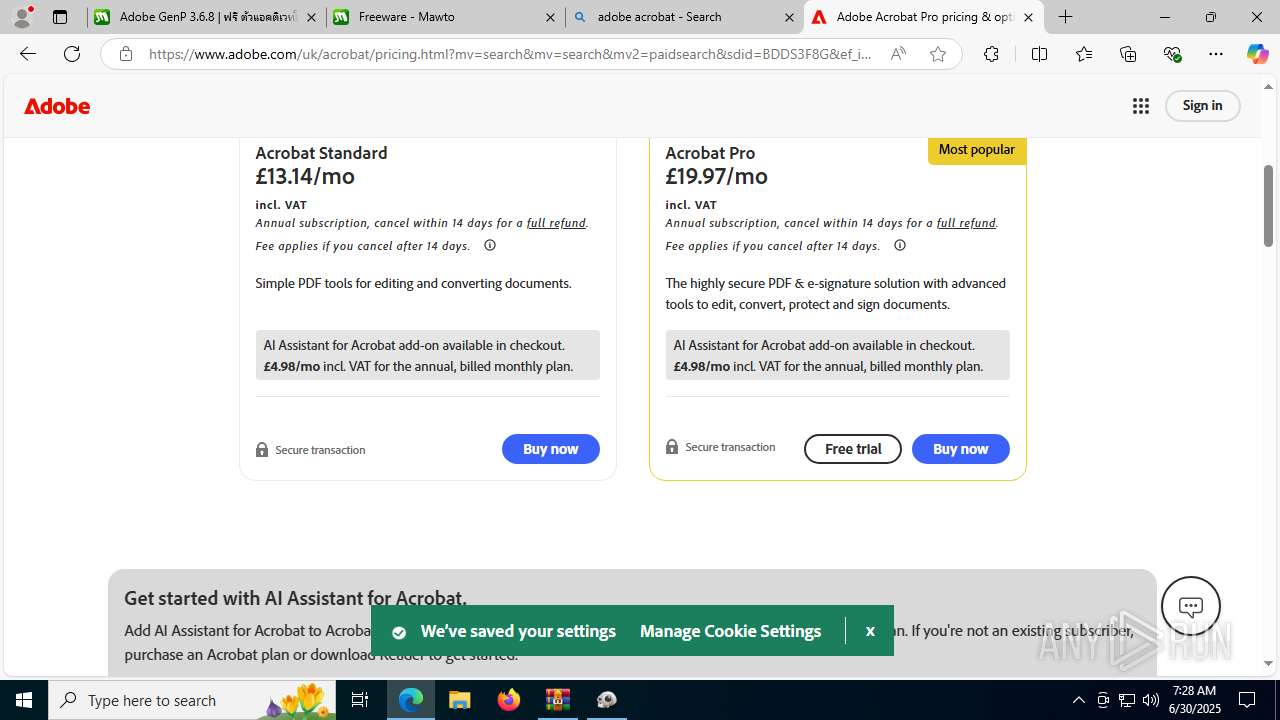Viewport: 1280px width, 720px height.
Task: Click the Most popular badge
Action: point(977,150)
